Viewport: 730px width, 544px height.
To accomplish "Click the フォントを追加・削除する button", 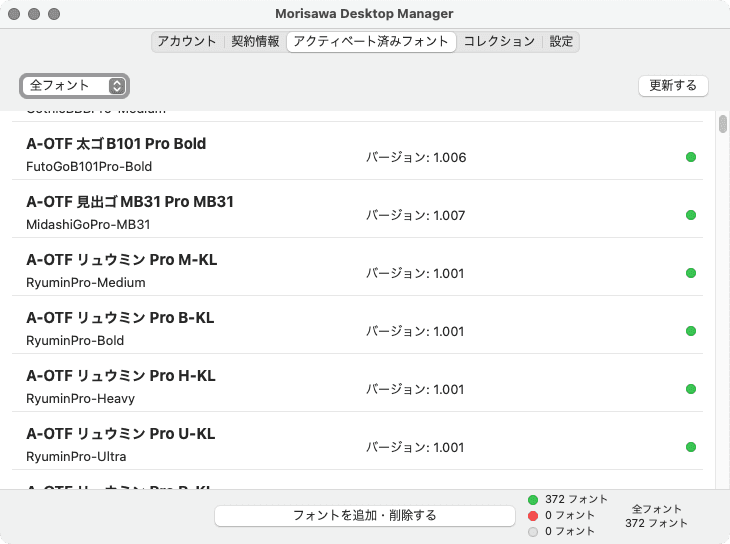I will point(364,515).
